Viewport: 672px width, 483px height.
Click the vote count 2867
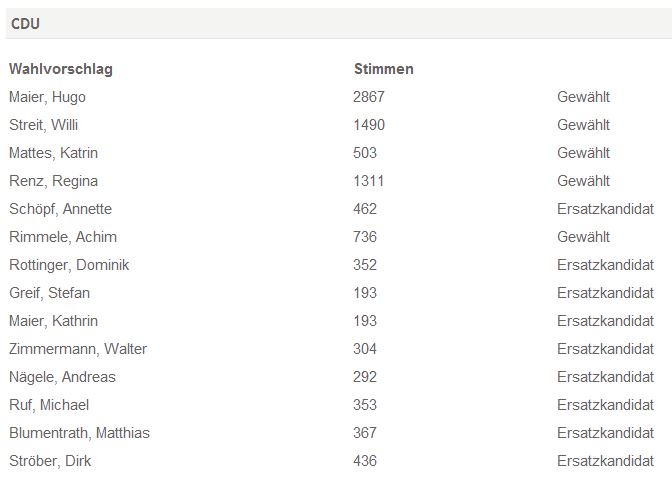click(369, 97)
